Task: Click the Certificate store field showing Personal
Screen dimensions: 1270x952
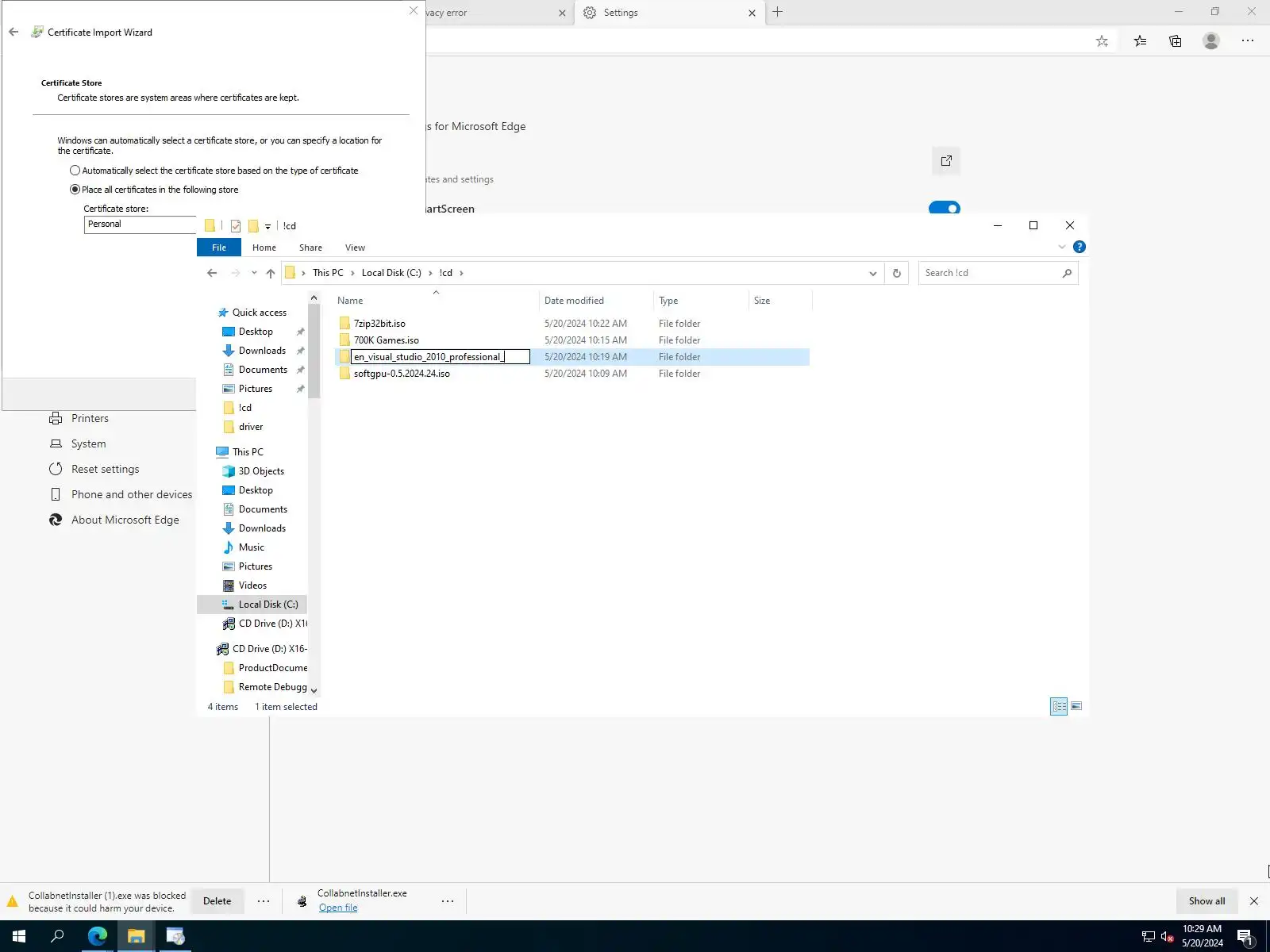Action: [x=140, y=225]
